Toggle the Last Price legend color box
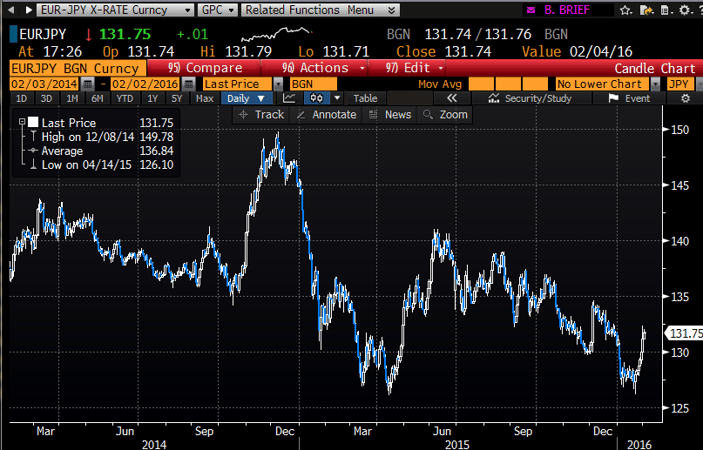The height and width of the screenshot is (450, 703). (x=32, y=122)
